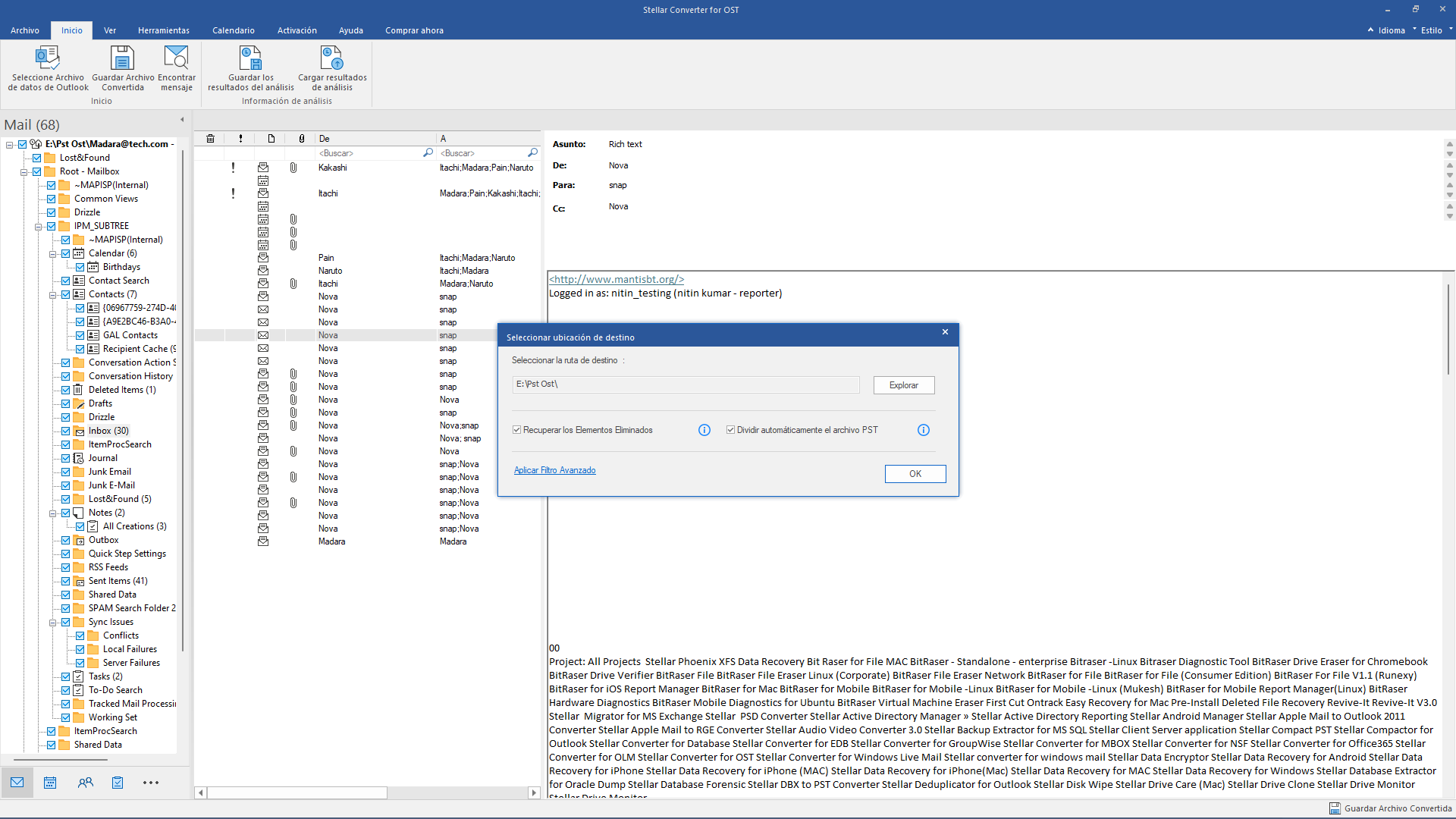Collapse the Notes (2) tree node

point(53,513)
